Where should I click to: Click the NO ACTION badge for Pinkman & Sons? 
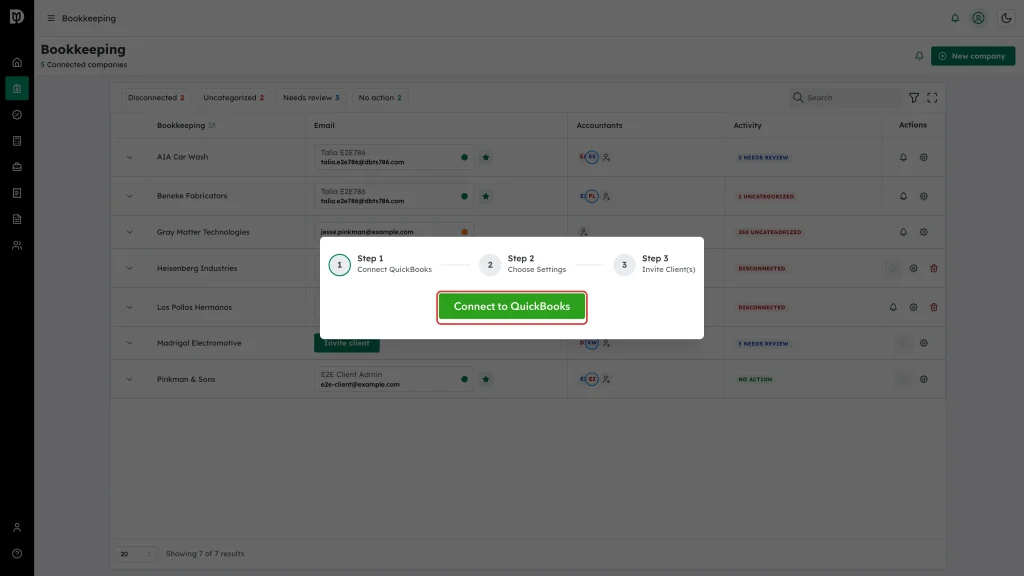755,379
